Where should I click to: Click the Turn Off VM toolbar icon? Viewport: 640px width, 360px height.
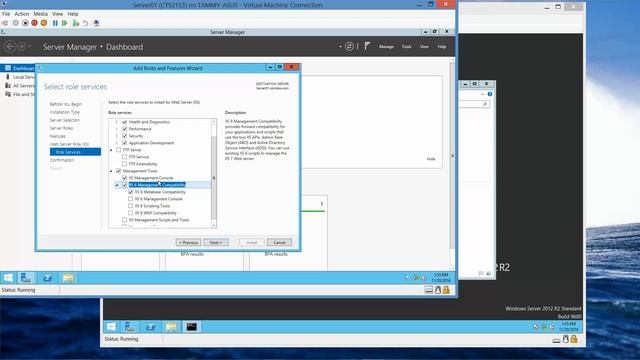[25, 23]
